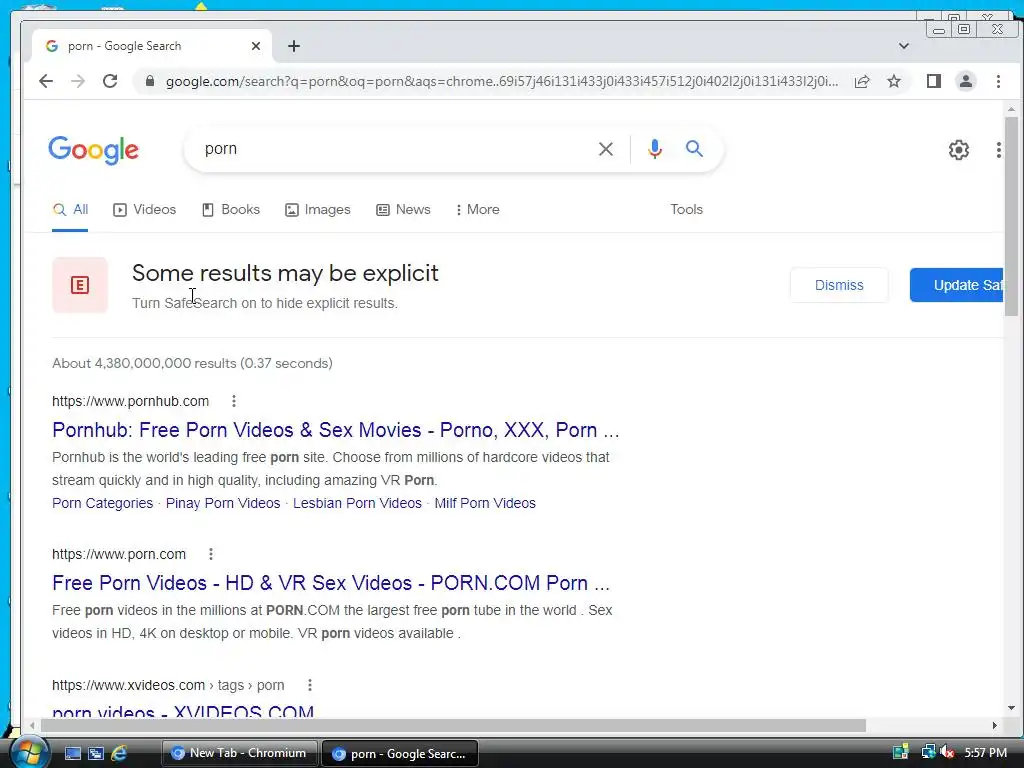Click the site lock icon in address bar

[x=150, y=81]
